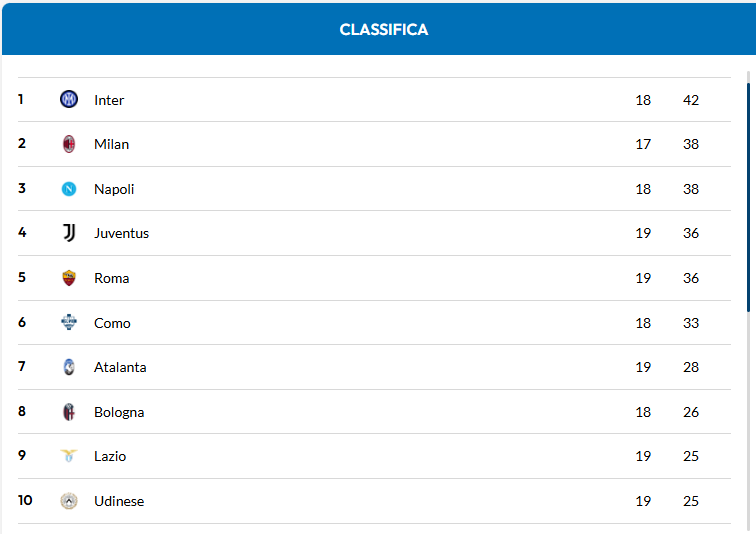The height and width of the screenshot is (534, 756).
Task: Click the Udinese club crest icon
Action: tap(69, 501)
